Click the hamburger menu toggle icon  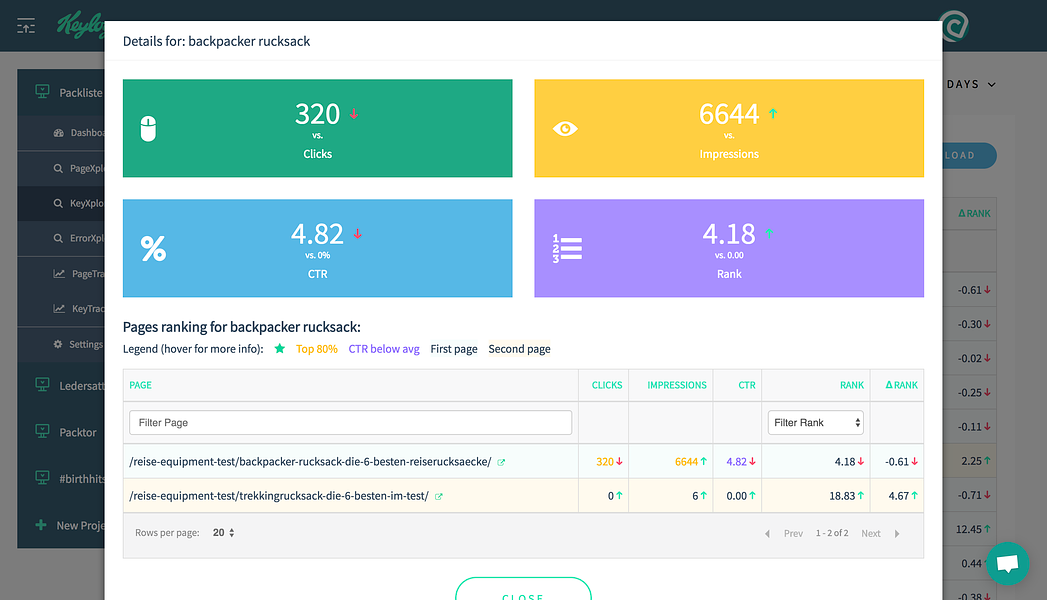pos(26,26)
